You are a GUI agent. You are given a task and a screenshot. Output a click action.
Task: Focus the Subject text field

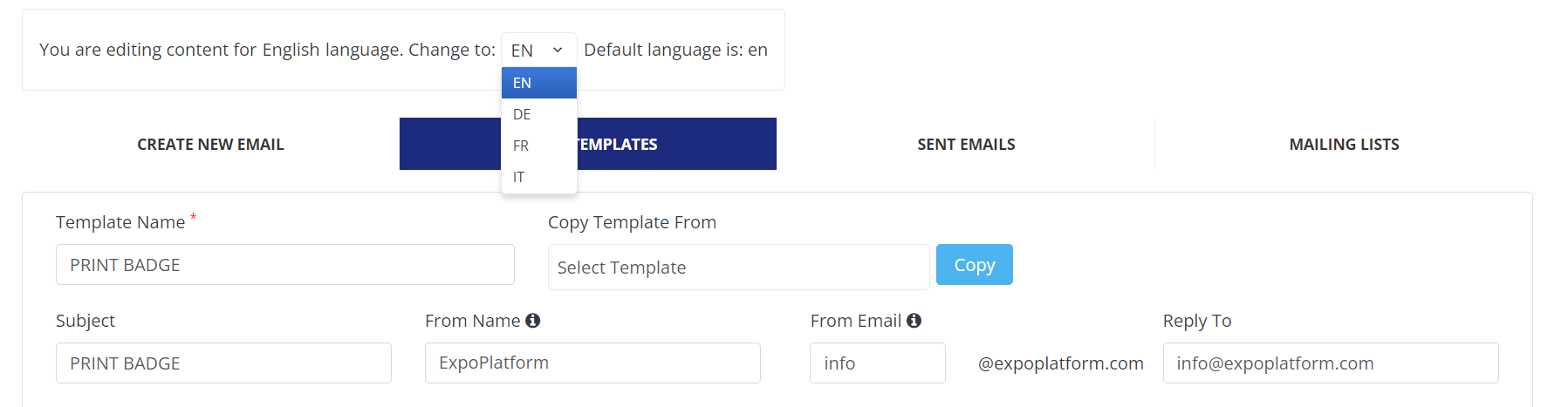click(223, 363)
